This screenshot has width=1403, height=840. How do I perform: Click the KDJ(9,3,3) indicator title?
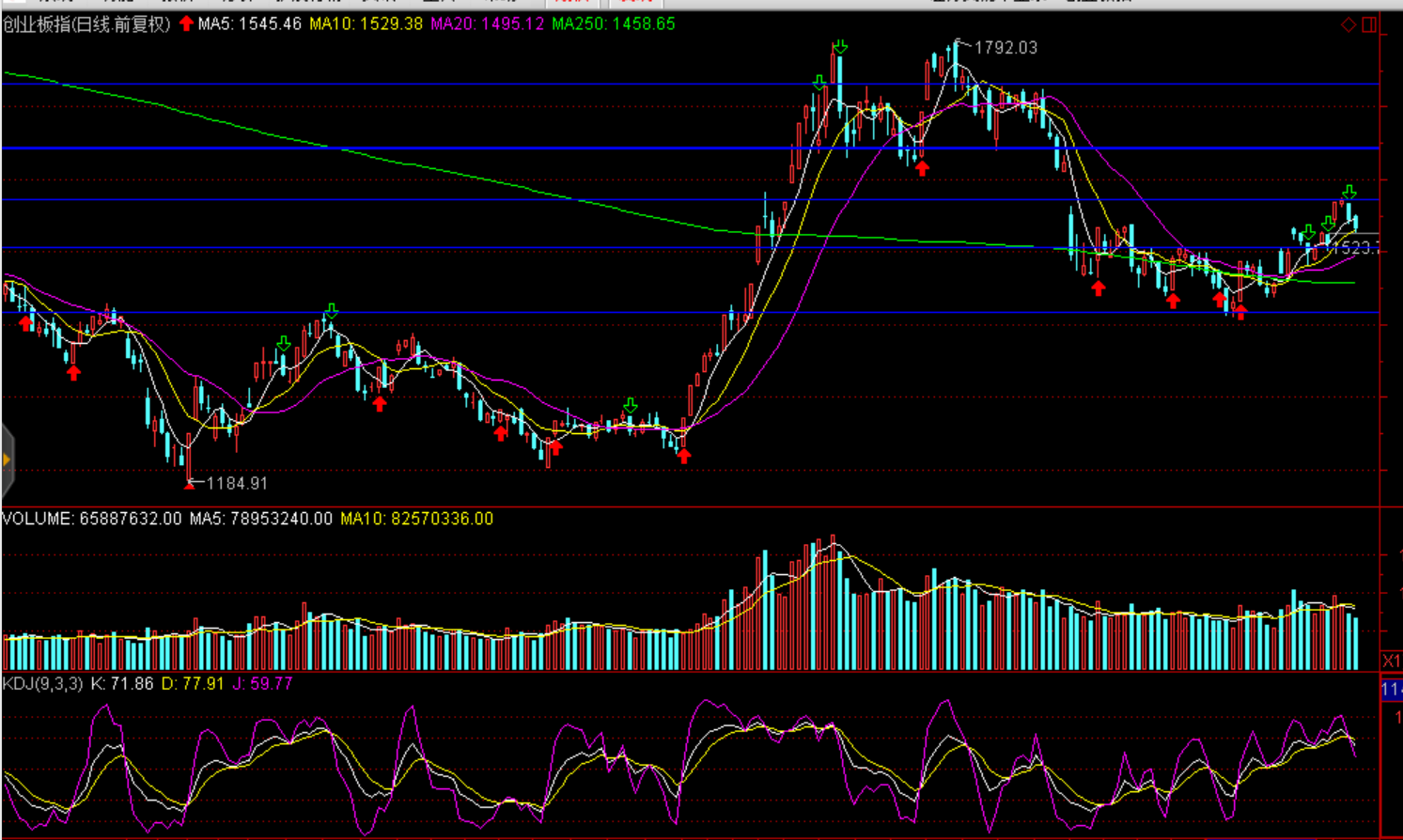[x=42, y=684]
